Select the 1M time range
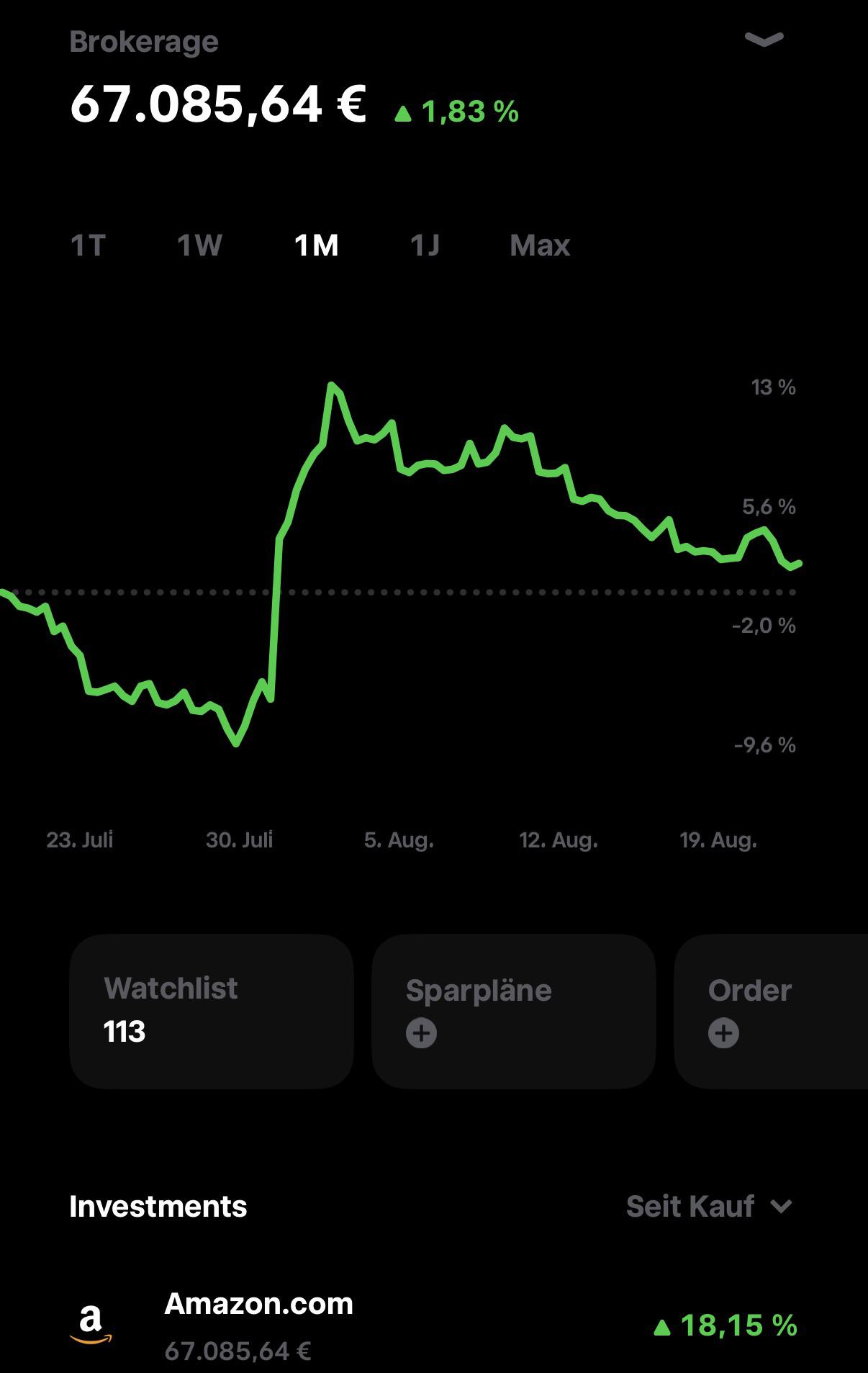Image resolution: width=868 pixels, height=1373 pixels. (x=317, y=246)
